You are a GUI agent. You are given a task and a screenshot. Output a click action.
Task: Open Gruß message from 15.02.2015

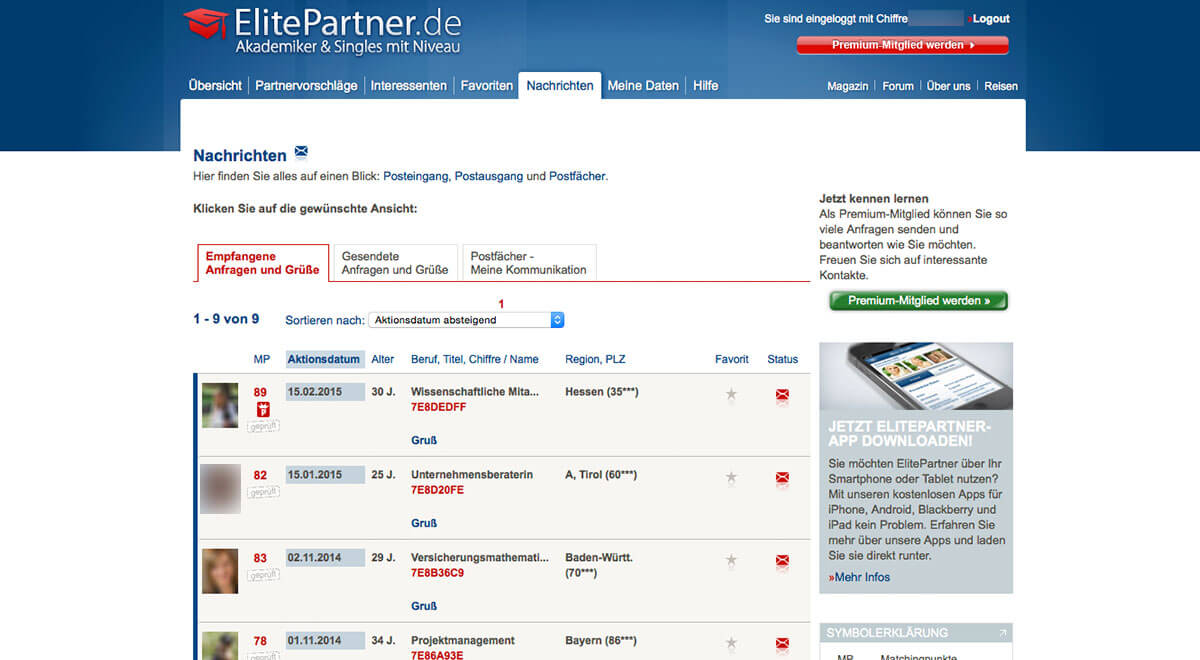pyautogui.click(x=424, y=440)
